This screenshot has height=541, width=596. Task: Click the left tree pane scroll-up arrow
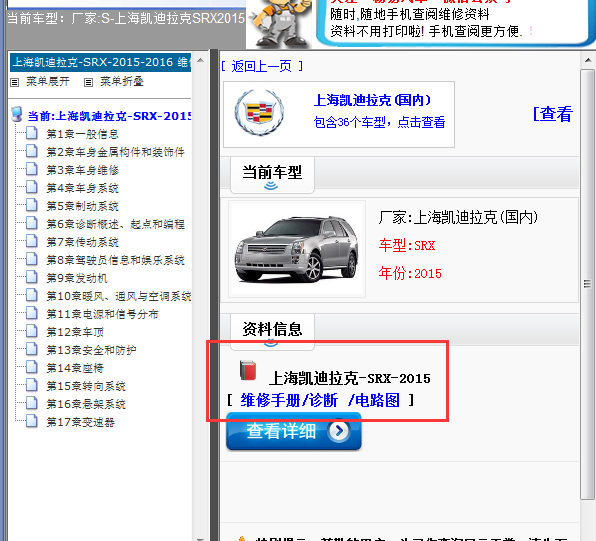tap(201, 60)
